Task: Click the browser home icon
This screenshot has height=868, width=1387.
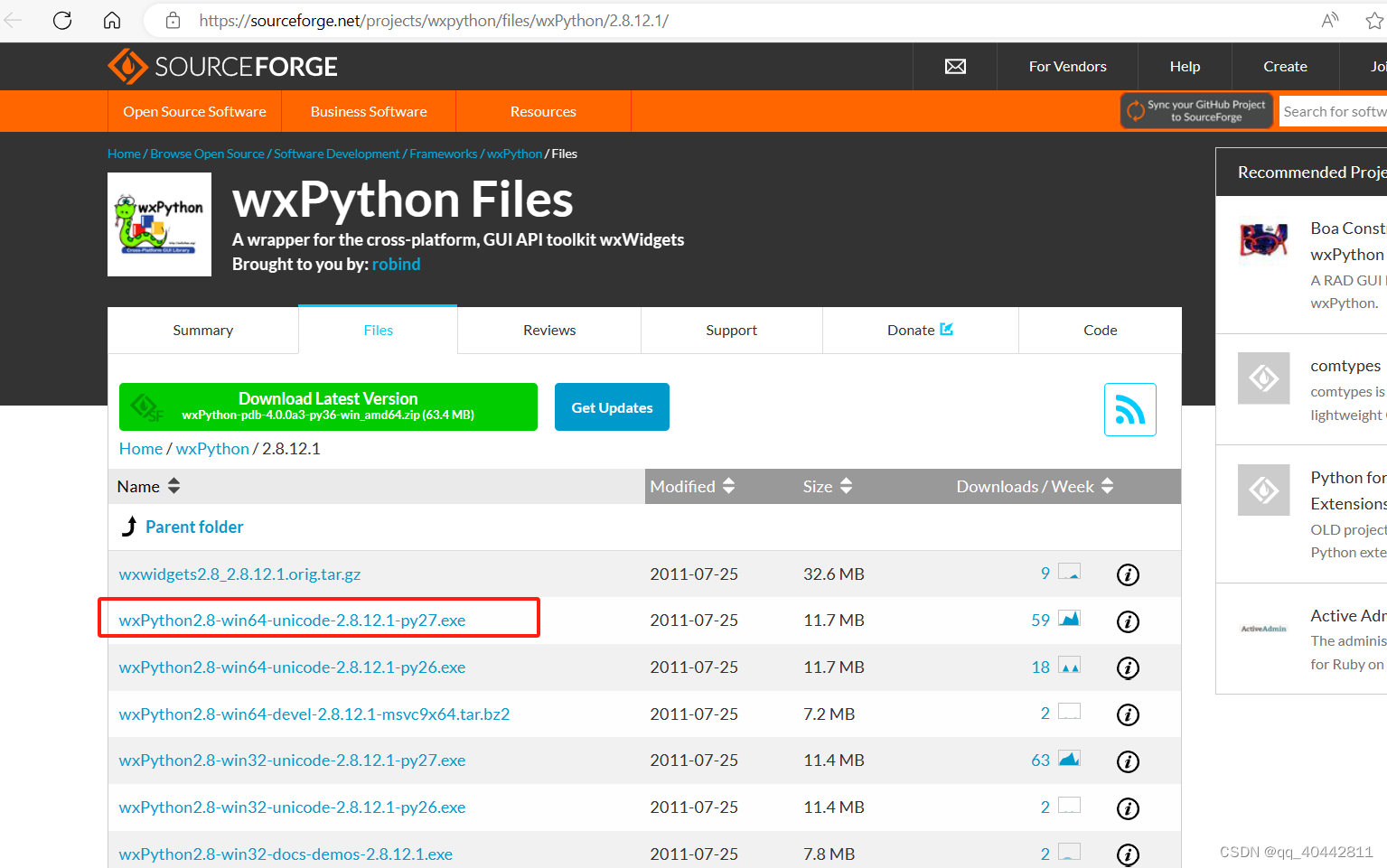Action: point(112,20)
